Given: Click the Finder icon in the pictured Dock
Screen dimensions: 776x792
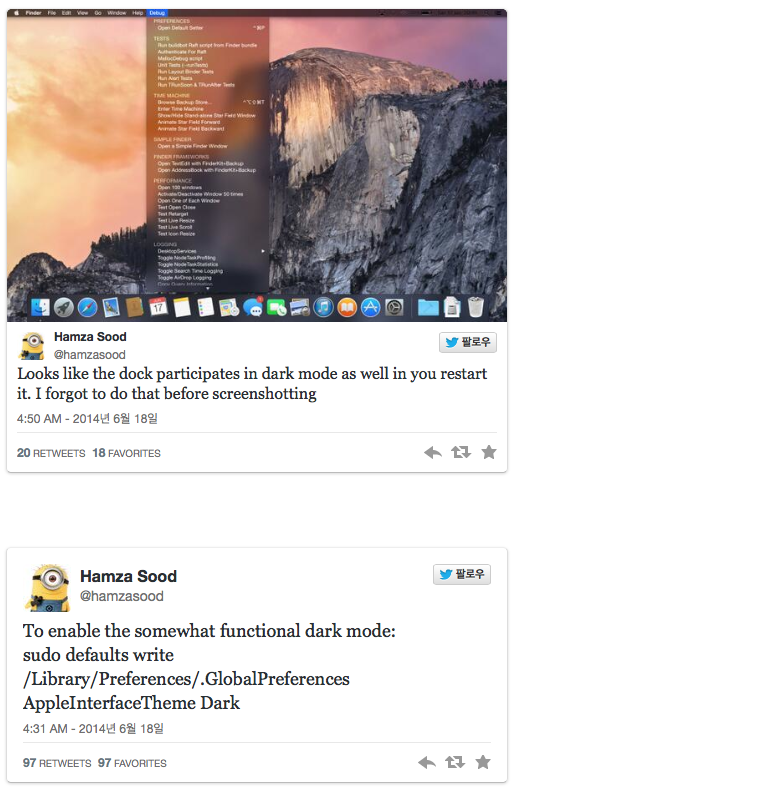Looking at the screenshot, I should point(41,307).
